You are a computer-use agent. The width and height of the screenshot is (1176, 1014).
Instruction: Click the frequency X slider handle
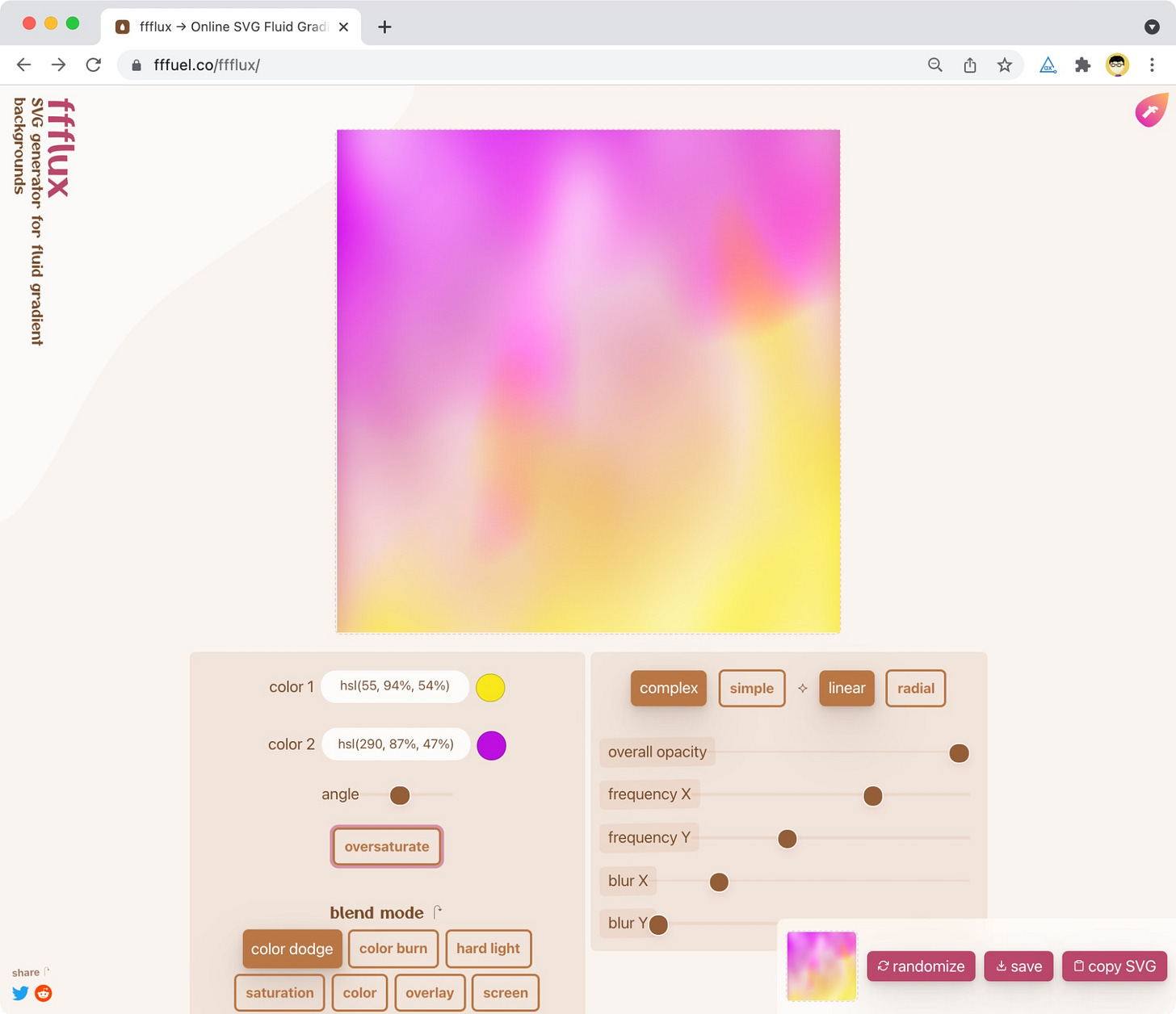click(x=872, y=796)
